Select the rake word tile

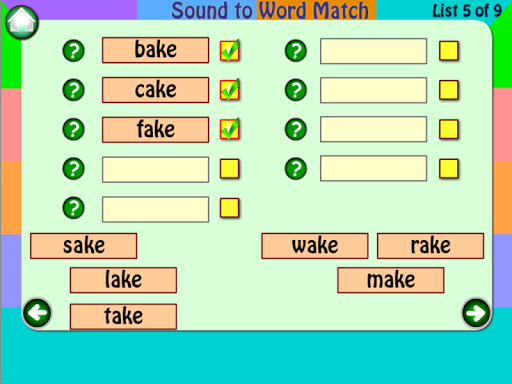pyautogui.click(x=430, y=246)
